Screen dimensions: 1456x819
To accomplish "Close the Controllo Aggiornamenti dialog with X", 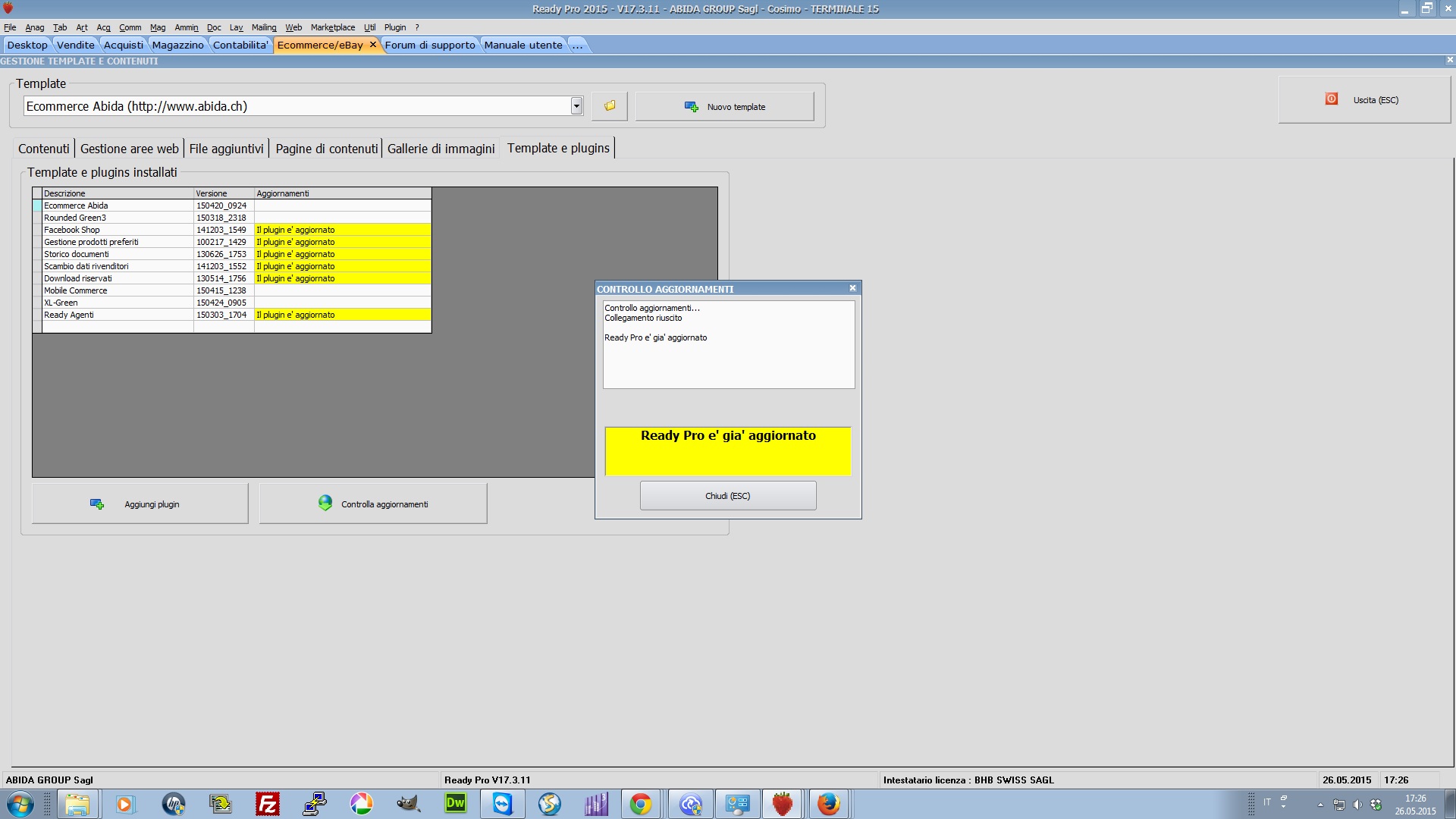I will click(852, 288).
